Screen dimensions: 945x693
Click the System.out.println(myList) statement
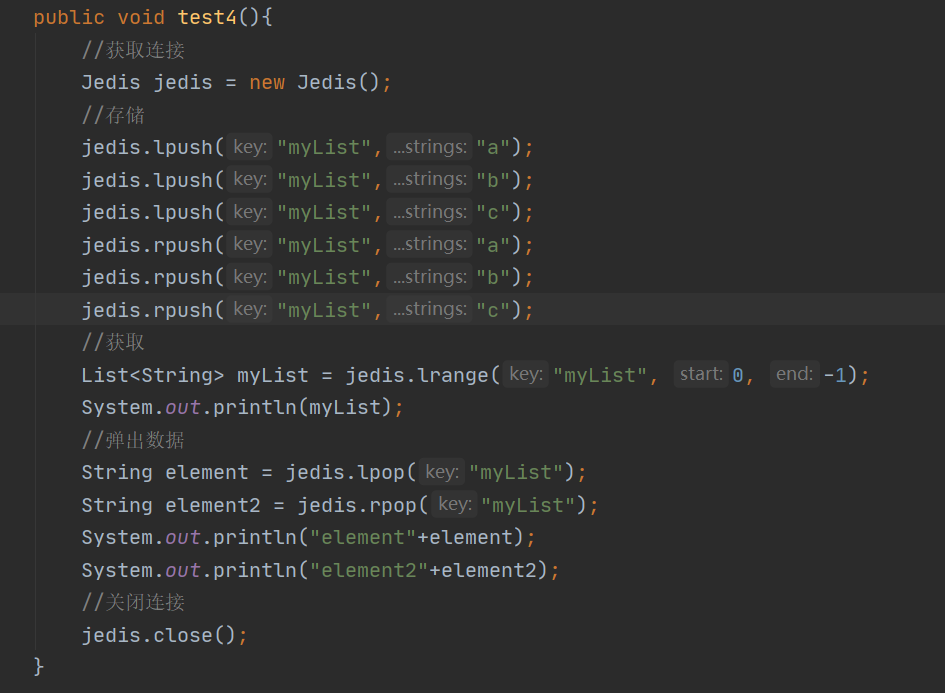[242, 408]
